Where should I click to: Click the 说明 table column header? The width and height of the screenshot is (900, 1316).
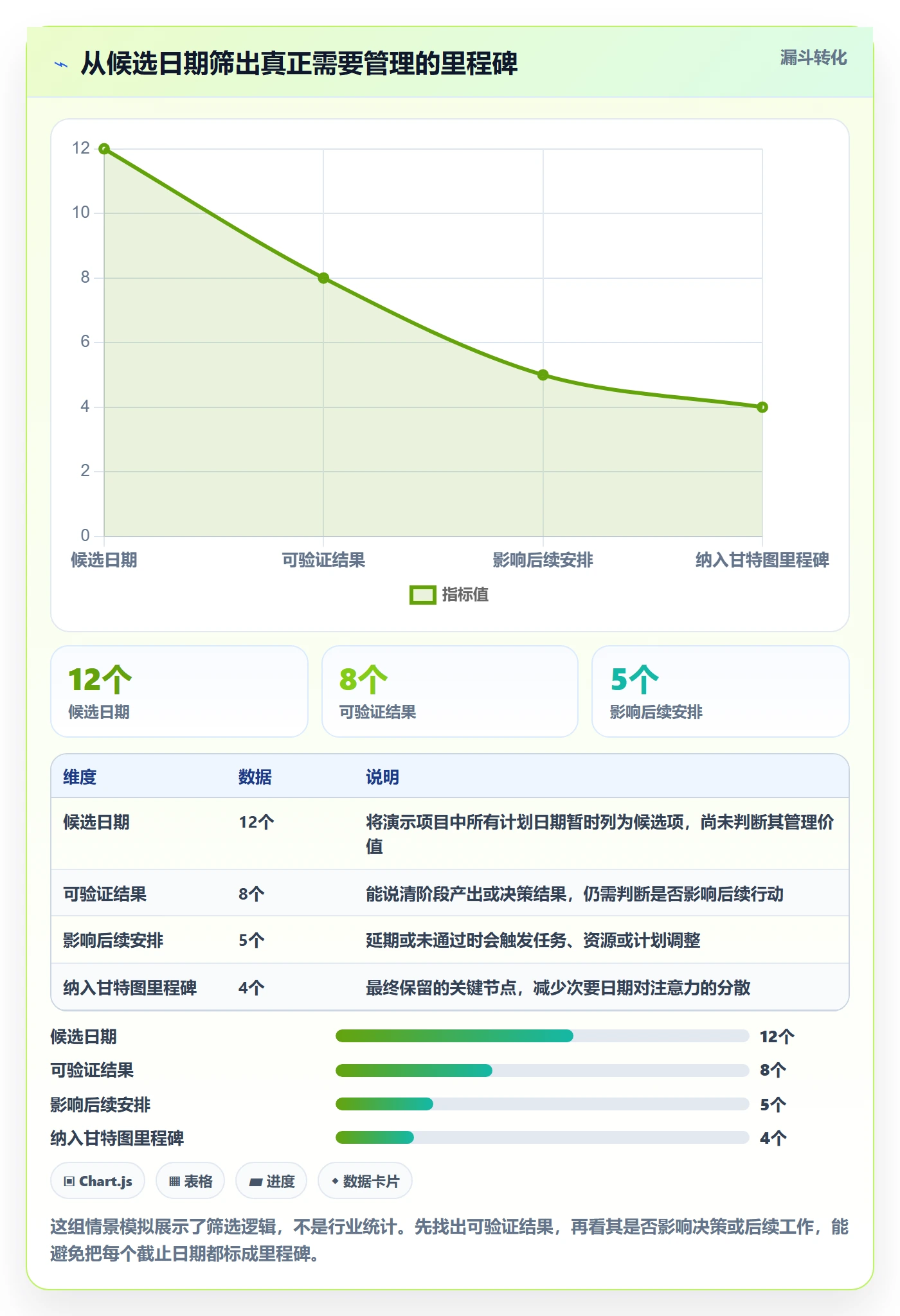point(382,777)
